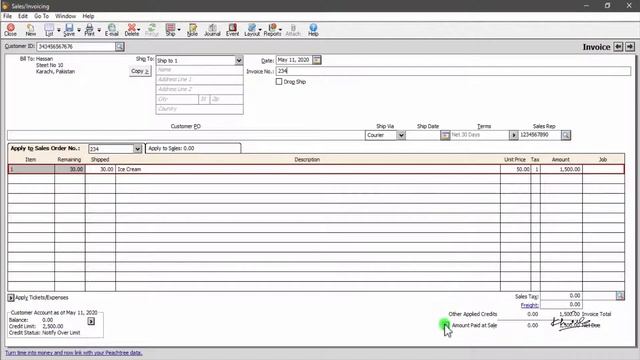Select the Unit Price 50.00 cell

click(516, 169)
